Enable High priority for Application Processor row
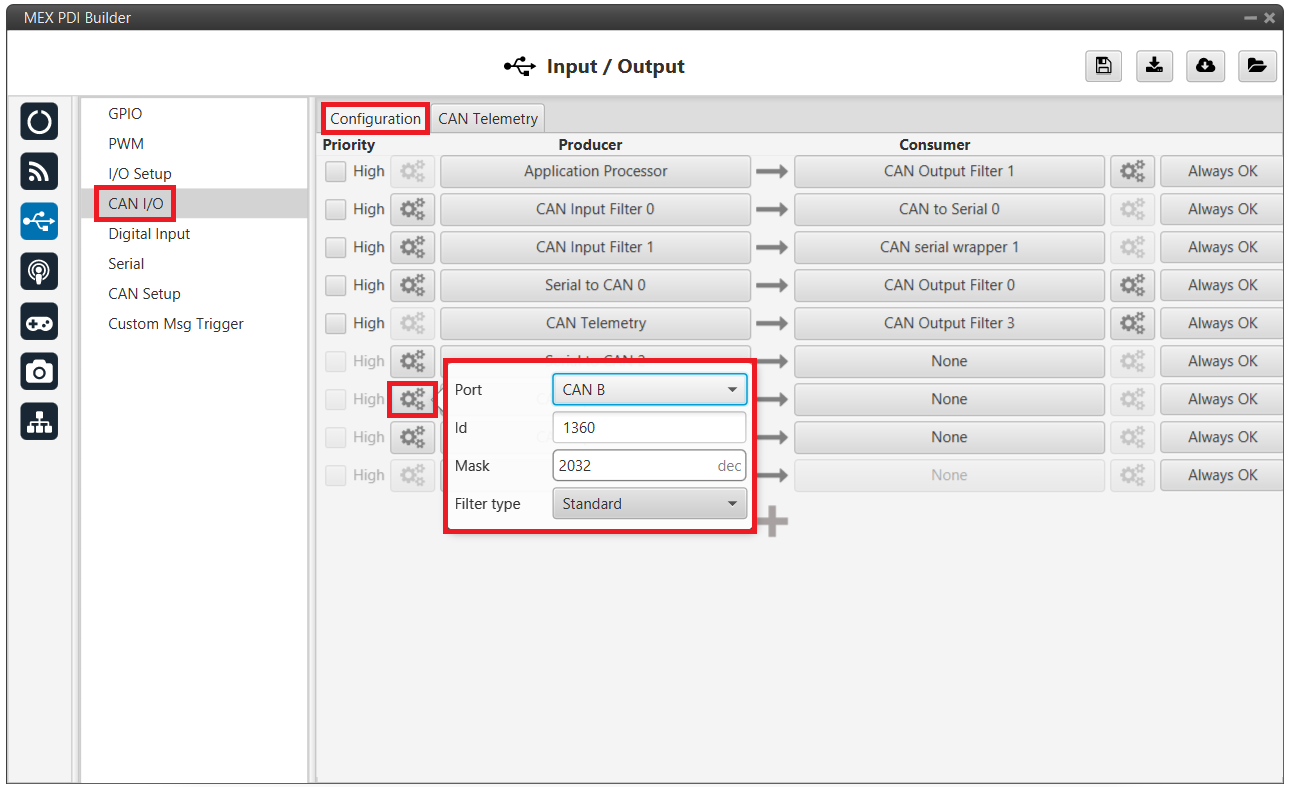 point(336,171)
